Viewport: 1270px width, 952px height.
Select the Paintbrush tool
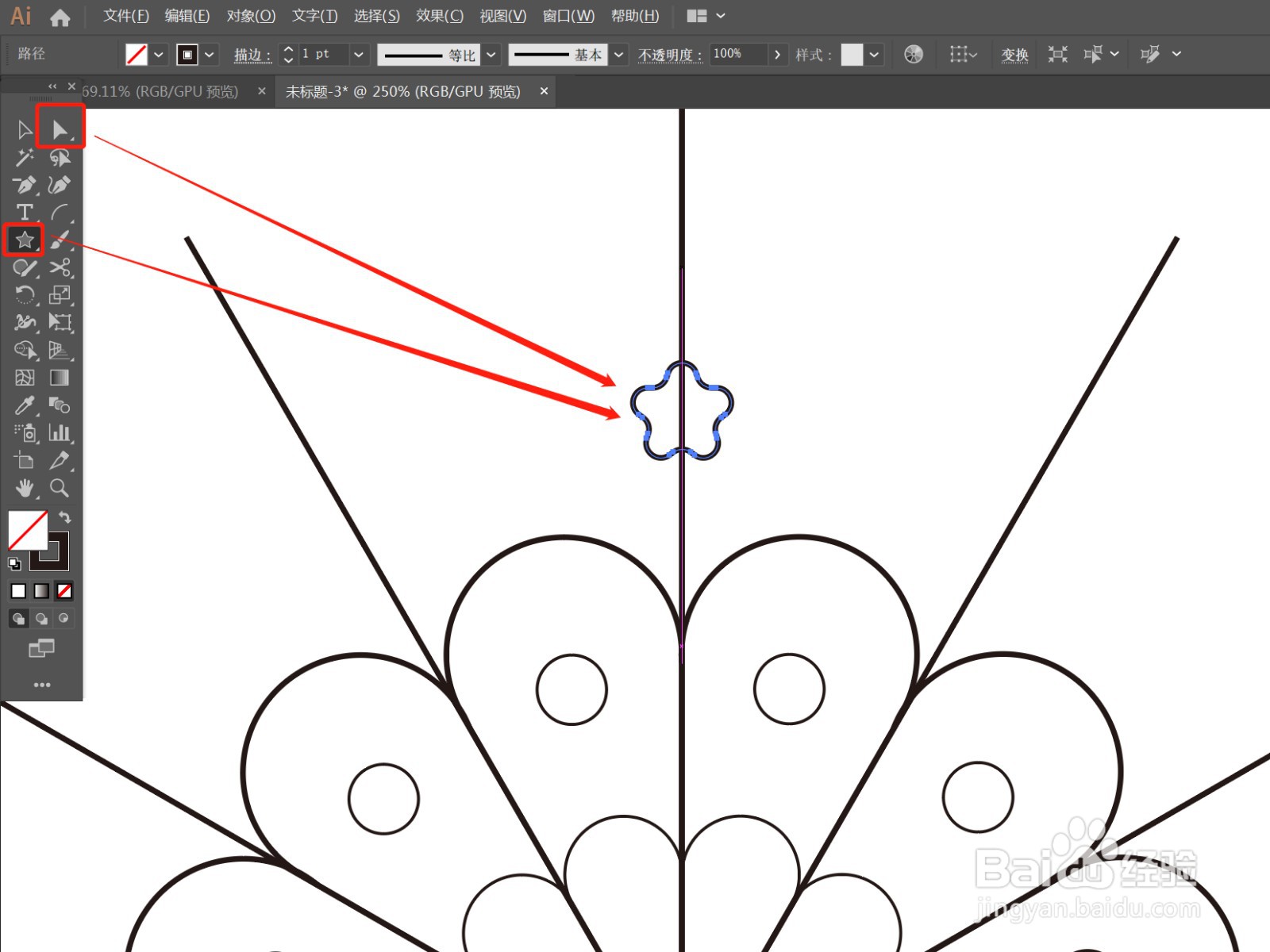(x=60, y=239)
